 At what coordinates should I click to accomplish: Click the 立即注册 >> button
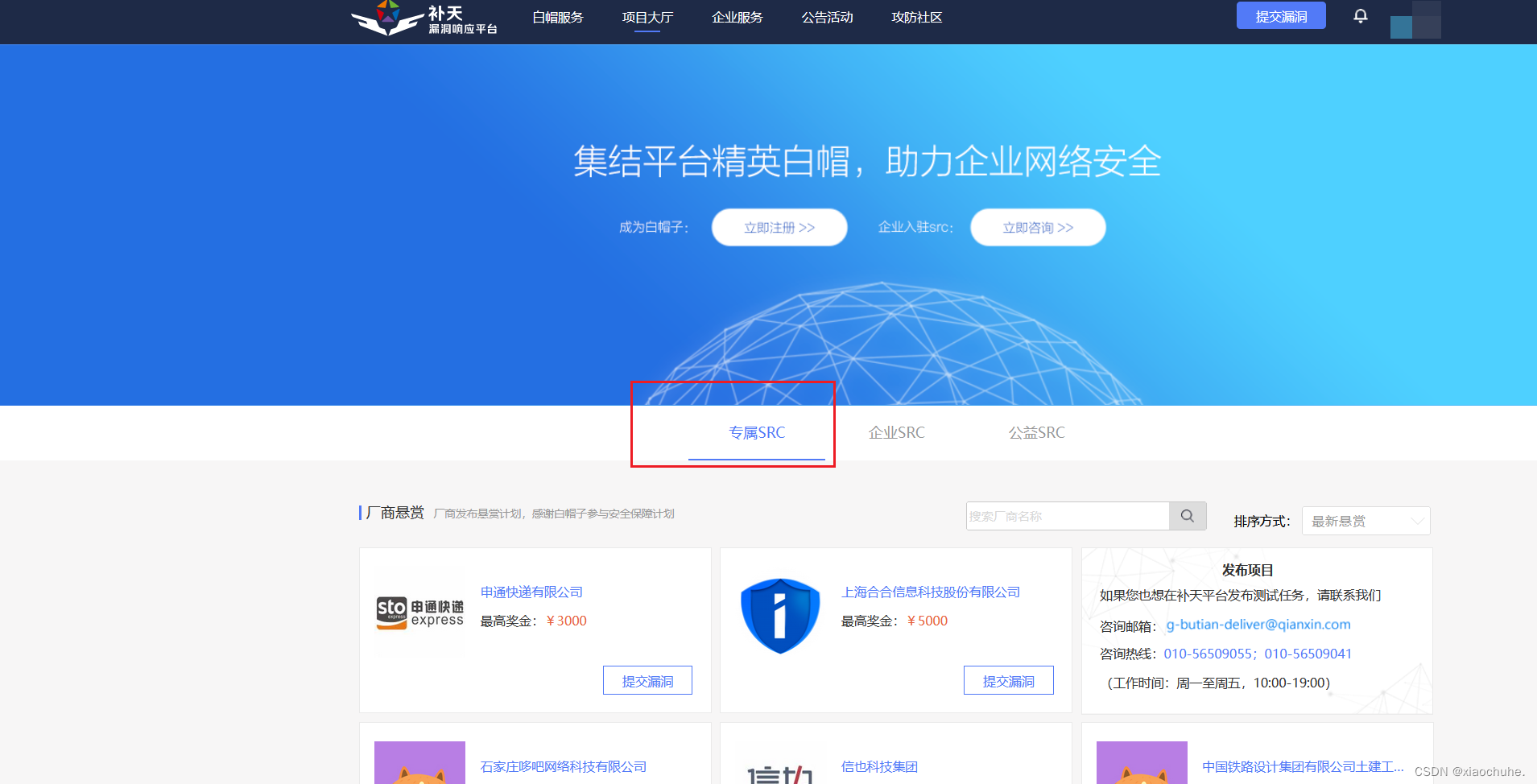[779, 228]
